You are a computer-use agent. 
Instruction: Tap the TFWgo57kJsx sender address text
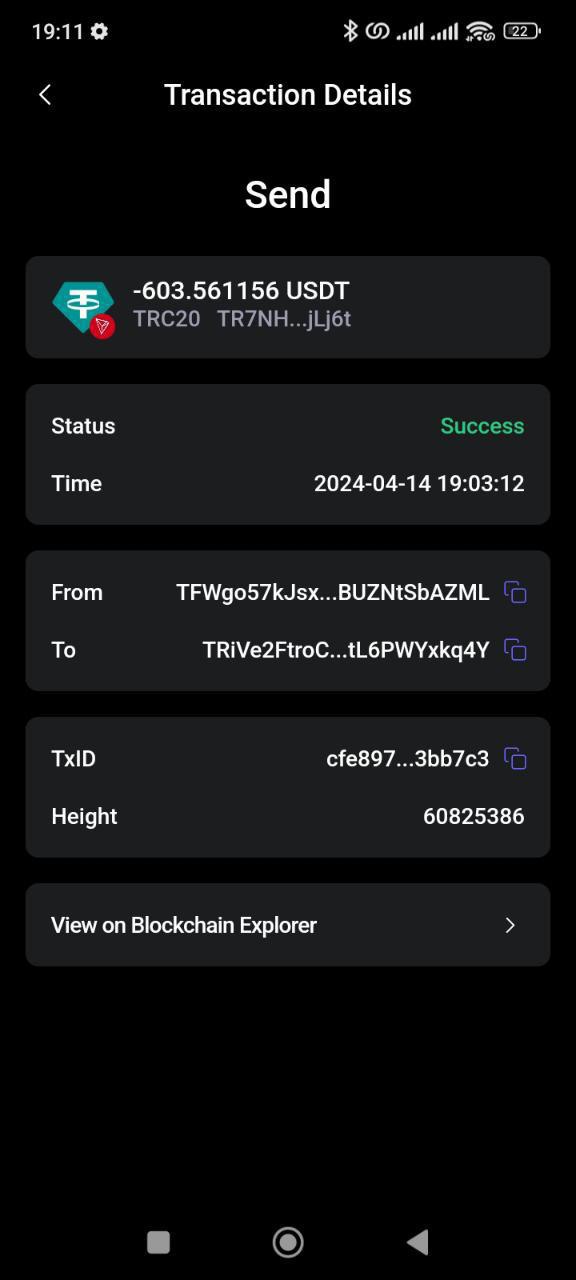[333, 593]
